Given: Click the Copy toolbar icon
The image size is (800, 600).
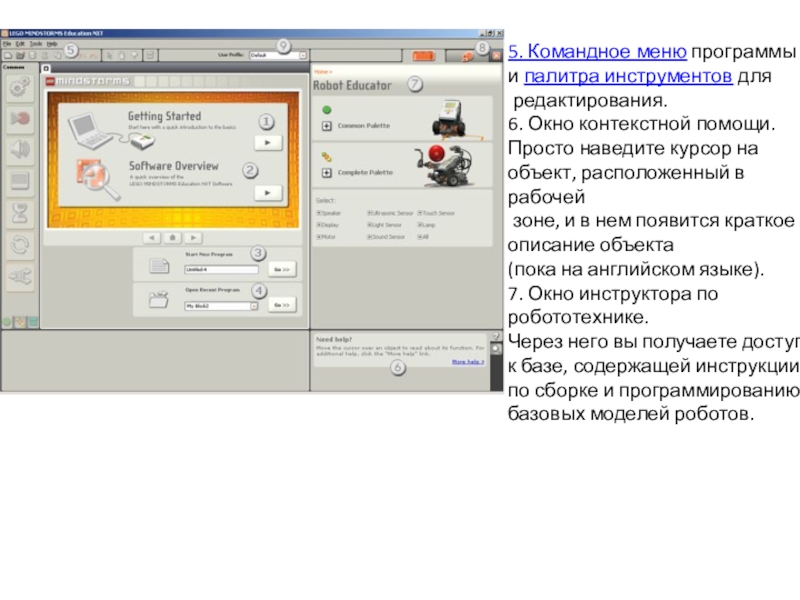Looking at the screenshot, I should (x=57, y=55).
